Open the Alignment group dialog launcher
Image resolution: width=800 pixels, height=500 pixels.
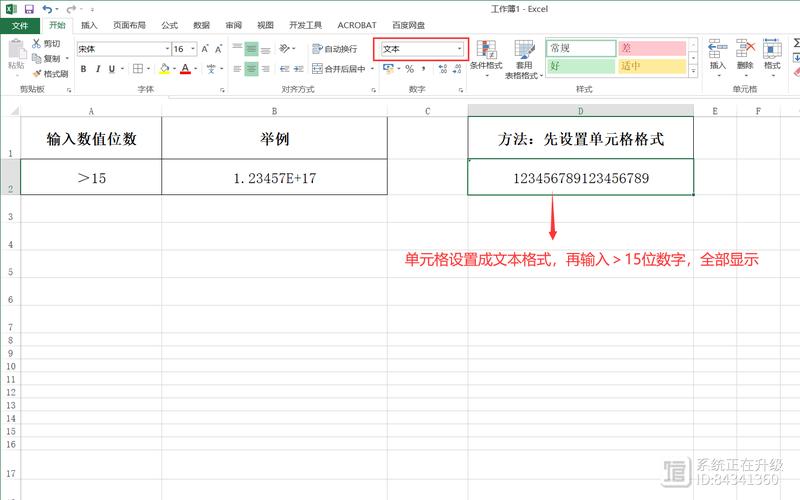click(373, 90)
